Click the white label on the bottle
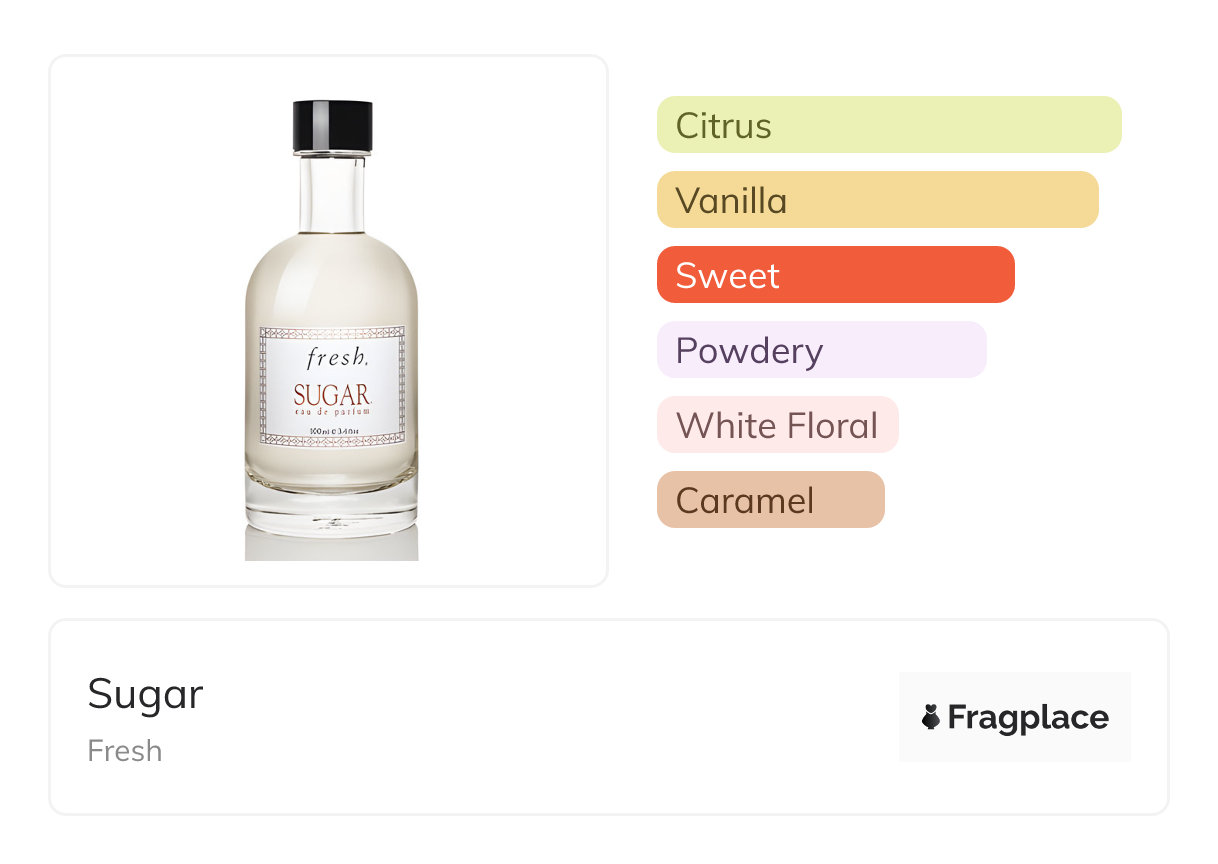Viewport: 1218px width, 864px height. (x=332, y=385)
